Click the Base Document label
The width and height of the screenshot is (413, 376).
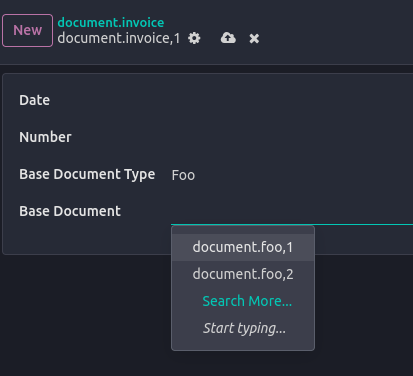click(70, 211)
